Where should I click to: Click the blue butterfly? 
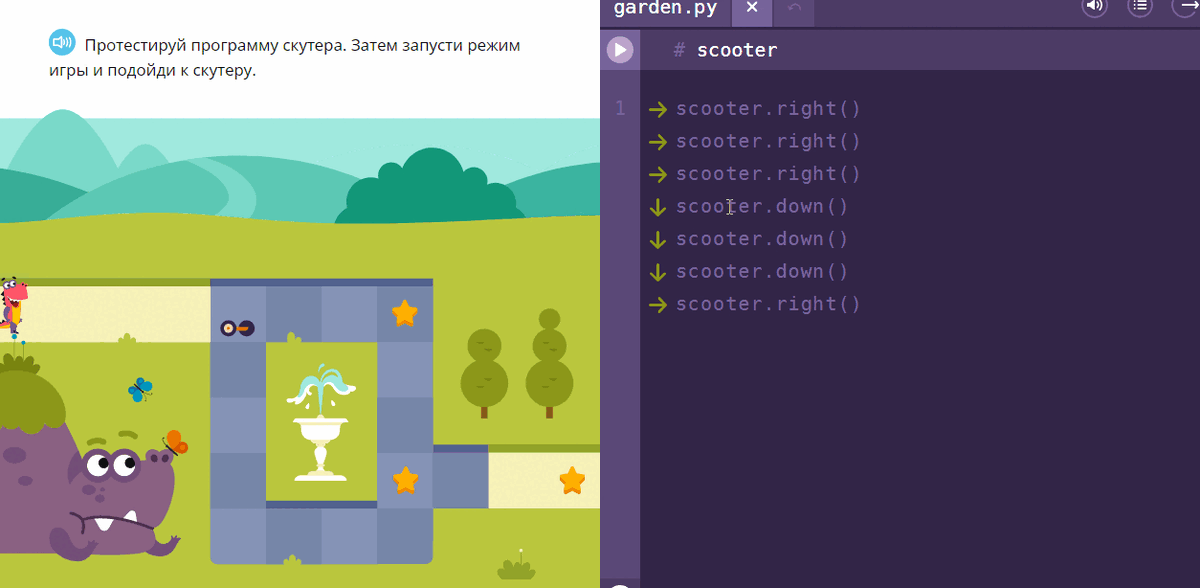point(140,389)
